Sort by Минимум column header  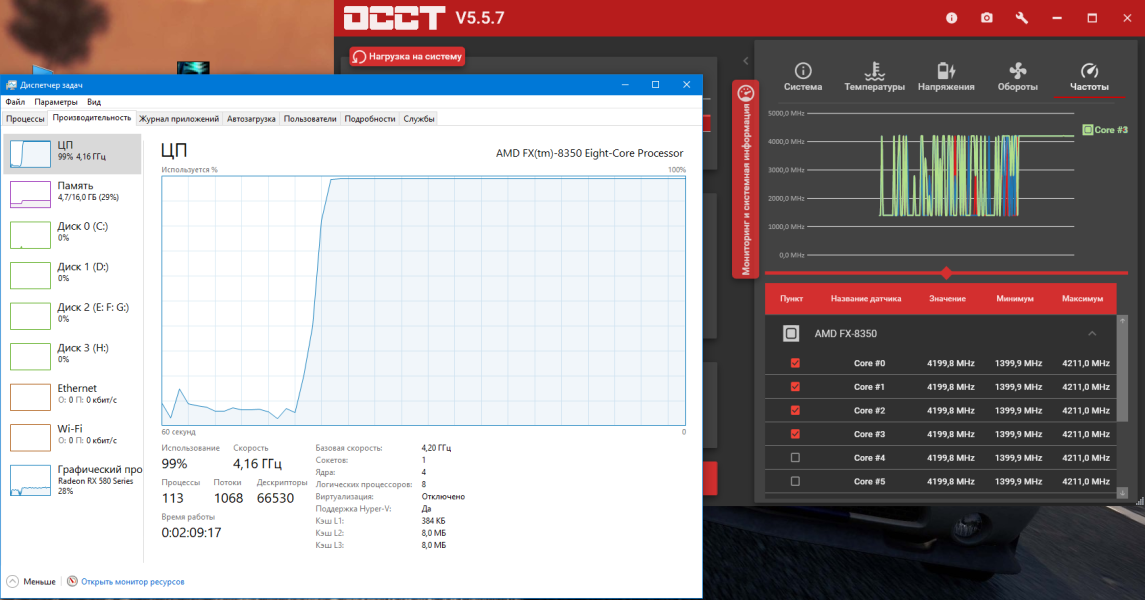(1015, 299)
